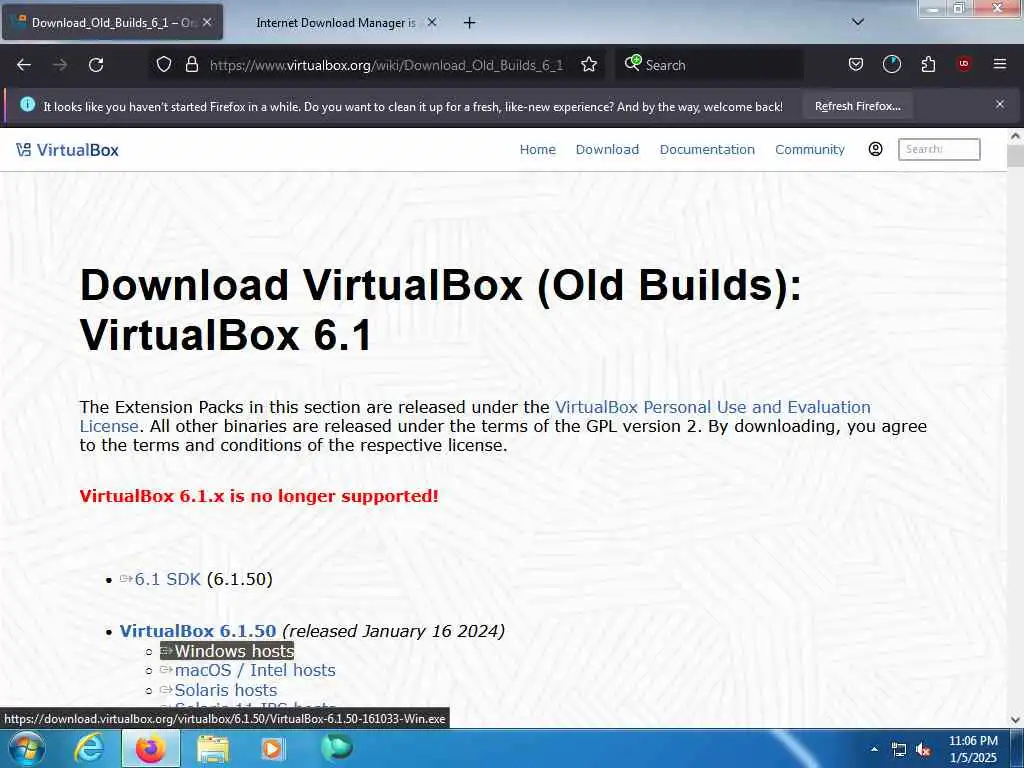Click the green globe taskbar icon
Image resolution: width=1024 pixels, height=768 pixels.
pyautogui.click(x=336, y=748)
